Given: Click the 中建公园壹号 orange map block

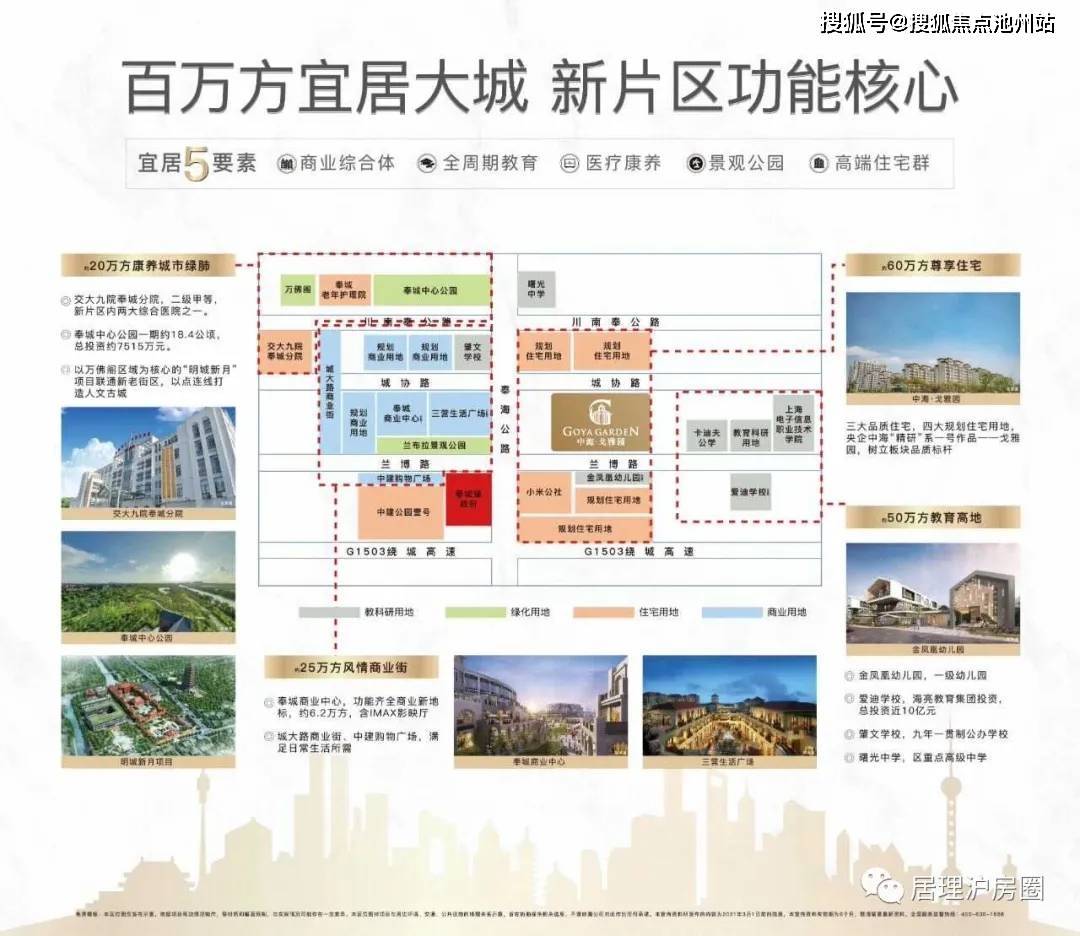Looking at the screenshot, I should 402,512.
